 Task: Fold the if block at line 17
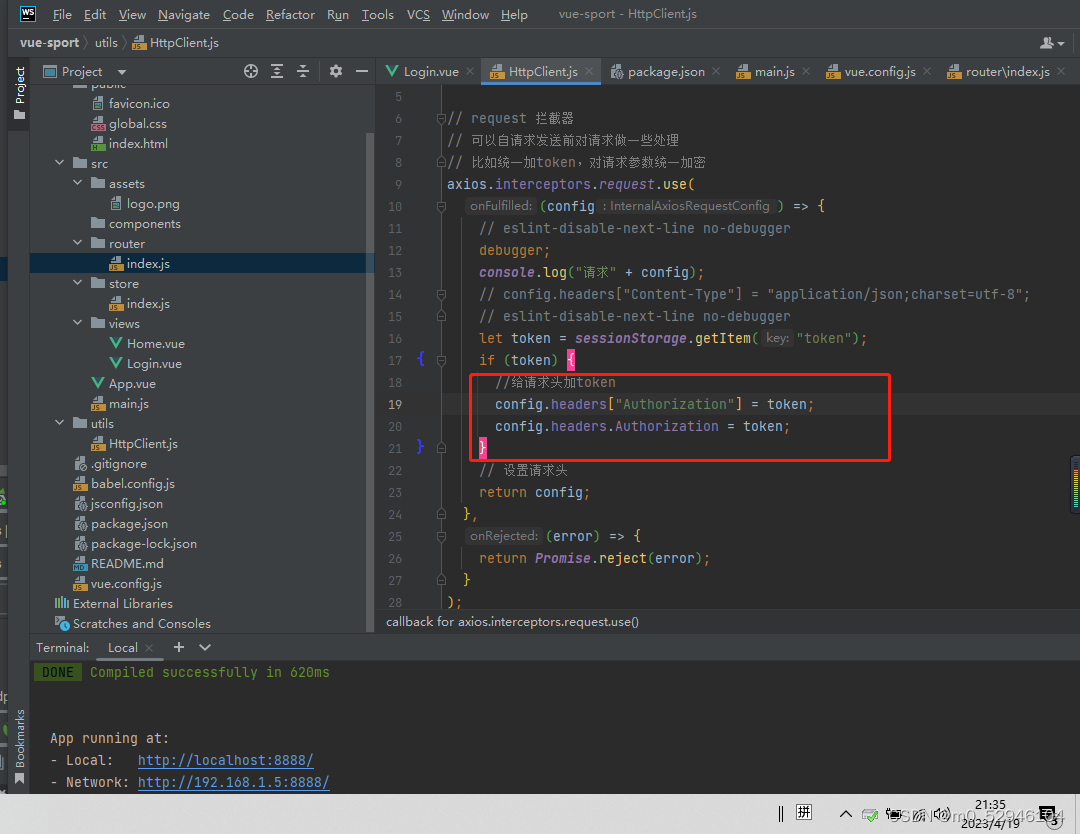point(442,360)
